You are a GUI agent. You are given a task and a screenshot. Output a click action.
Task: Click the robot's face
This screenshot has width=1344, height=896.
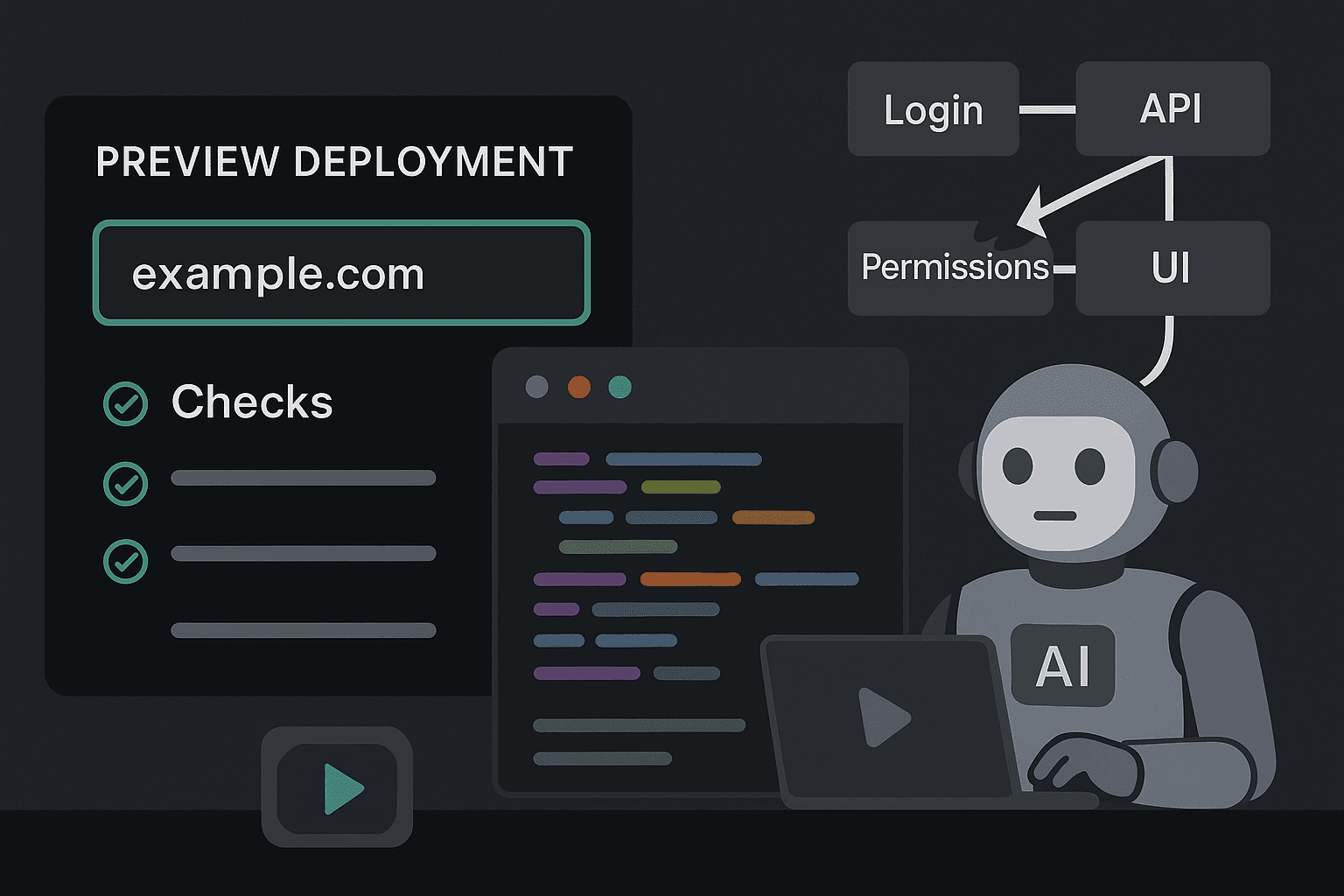tap(1056, 483)
